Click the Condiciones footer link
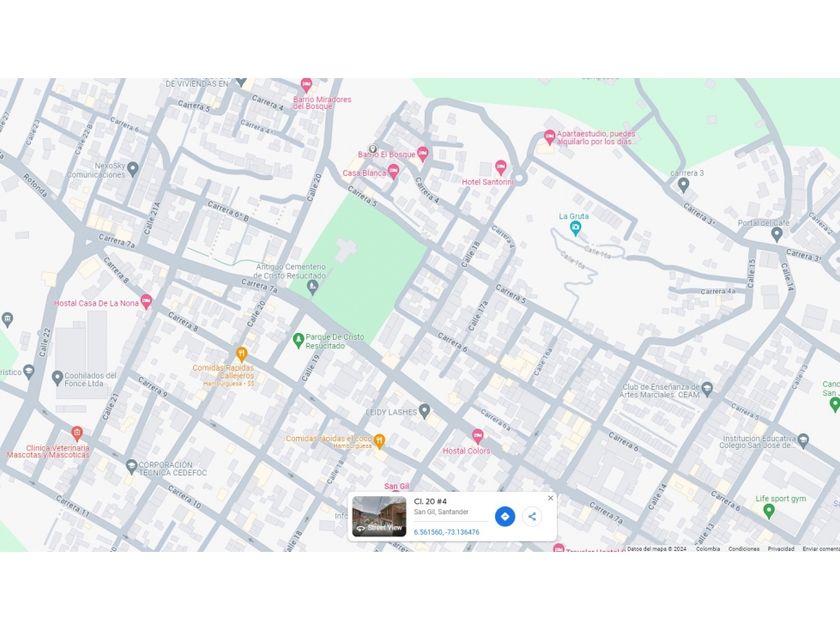Image resolution: width=840 pixels, height=630 pixels. 744,549
